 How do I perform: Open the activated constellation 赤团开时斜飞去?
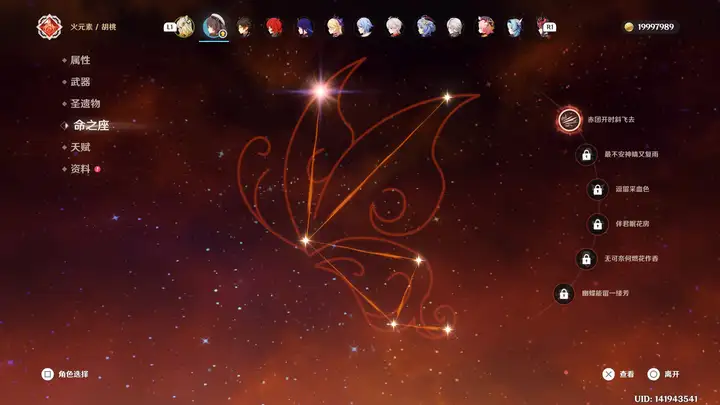pyautogui.click(x=569, y=120)
